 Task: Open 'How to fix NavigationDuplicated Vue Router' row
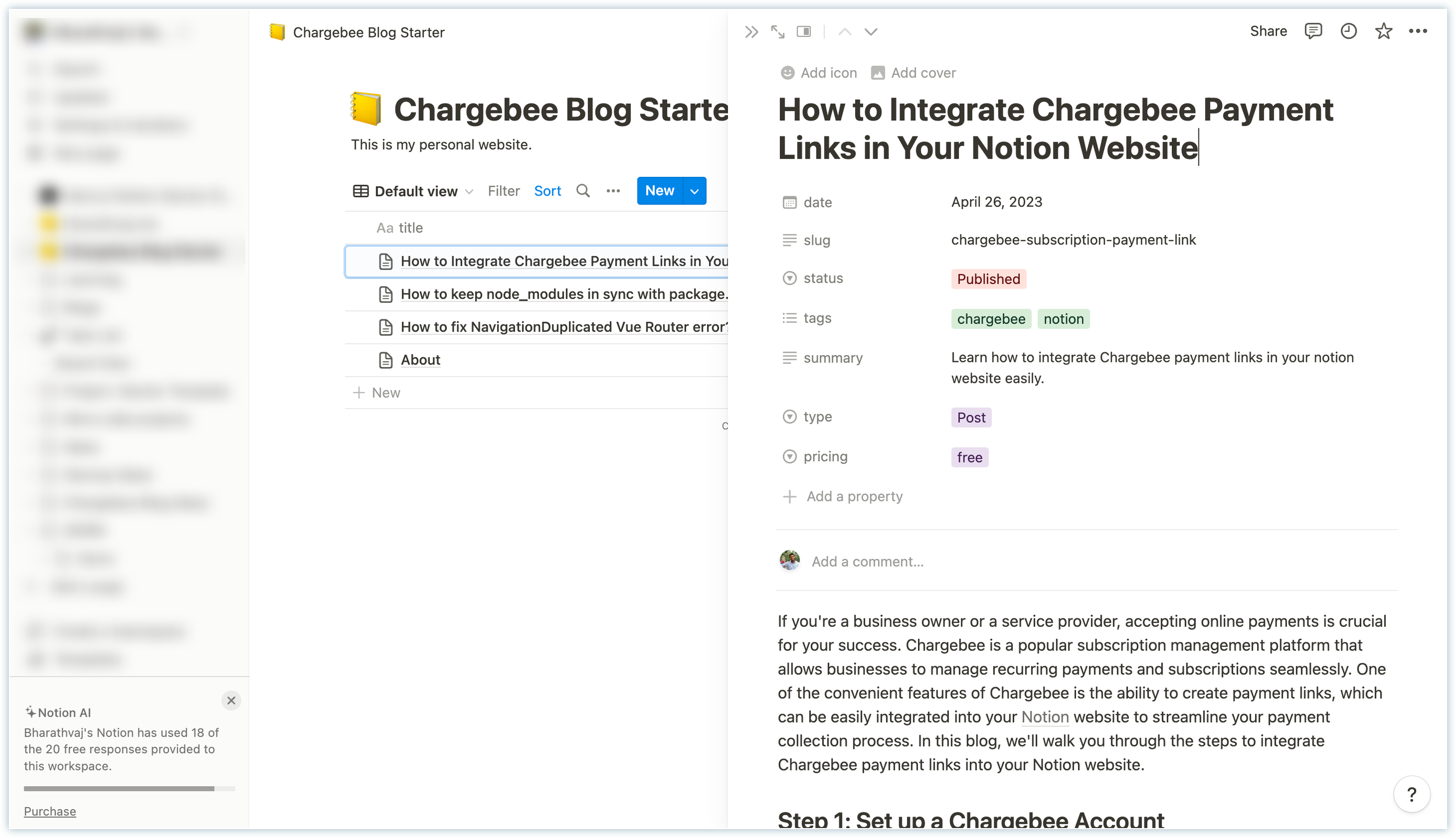point(536,327)
